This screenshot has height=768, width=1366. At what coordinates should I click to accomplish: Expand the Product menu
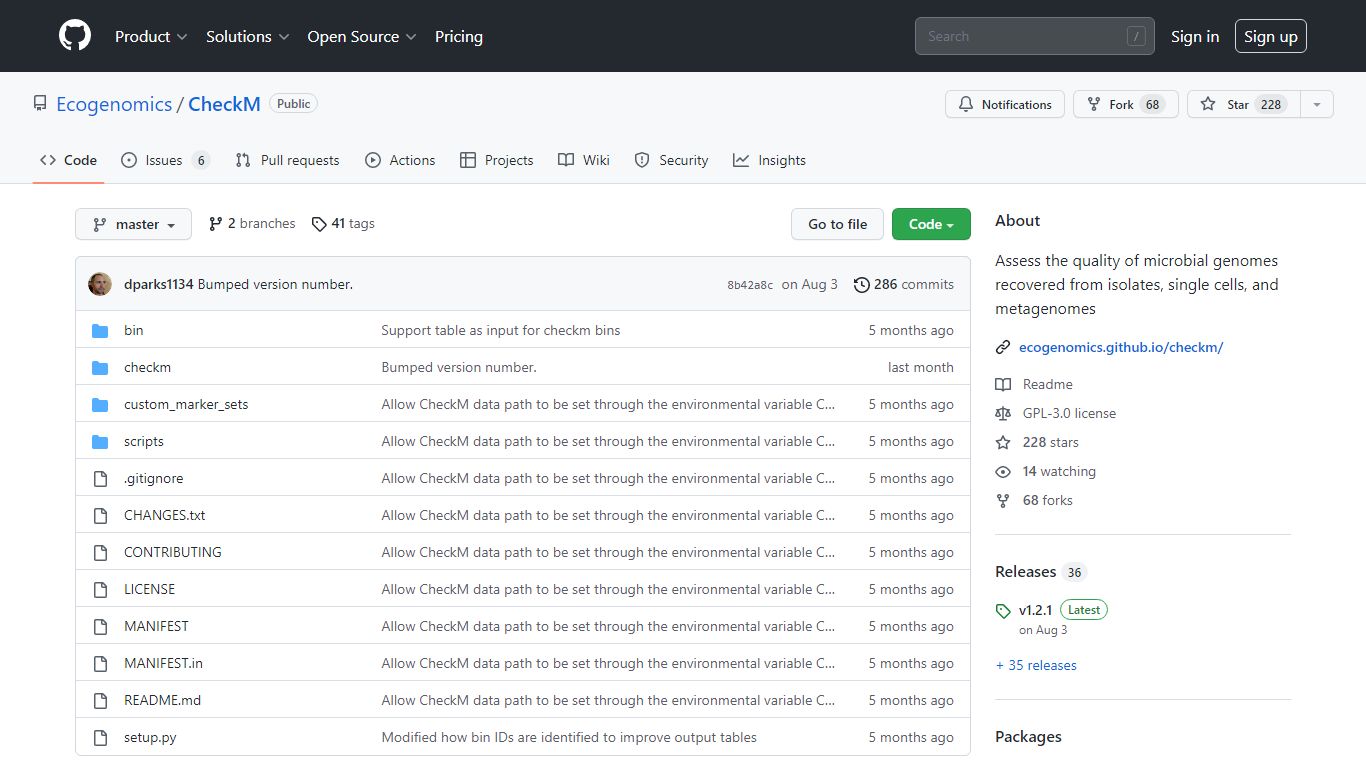pyautogui.click(x=151, y=36)
